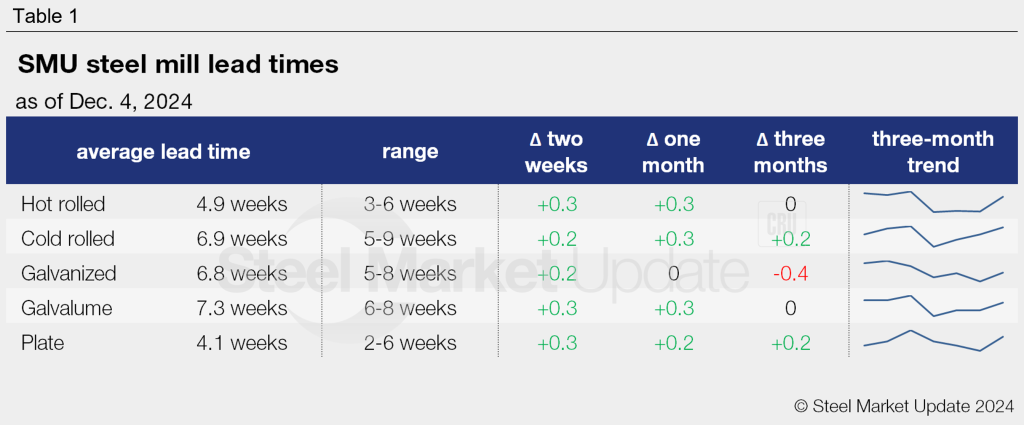Click the Galvalume three-month trend sparkline
This screenshot has width=1024, height=425.
[932, 305]
